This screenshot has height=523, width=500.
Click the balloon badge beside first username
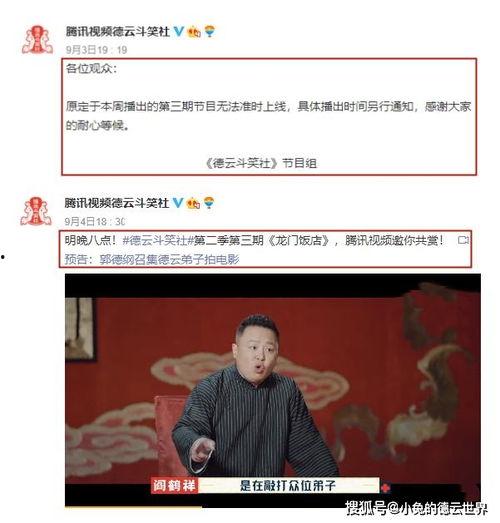[210, 31]
